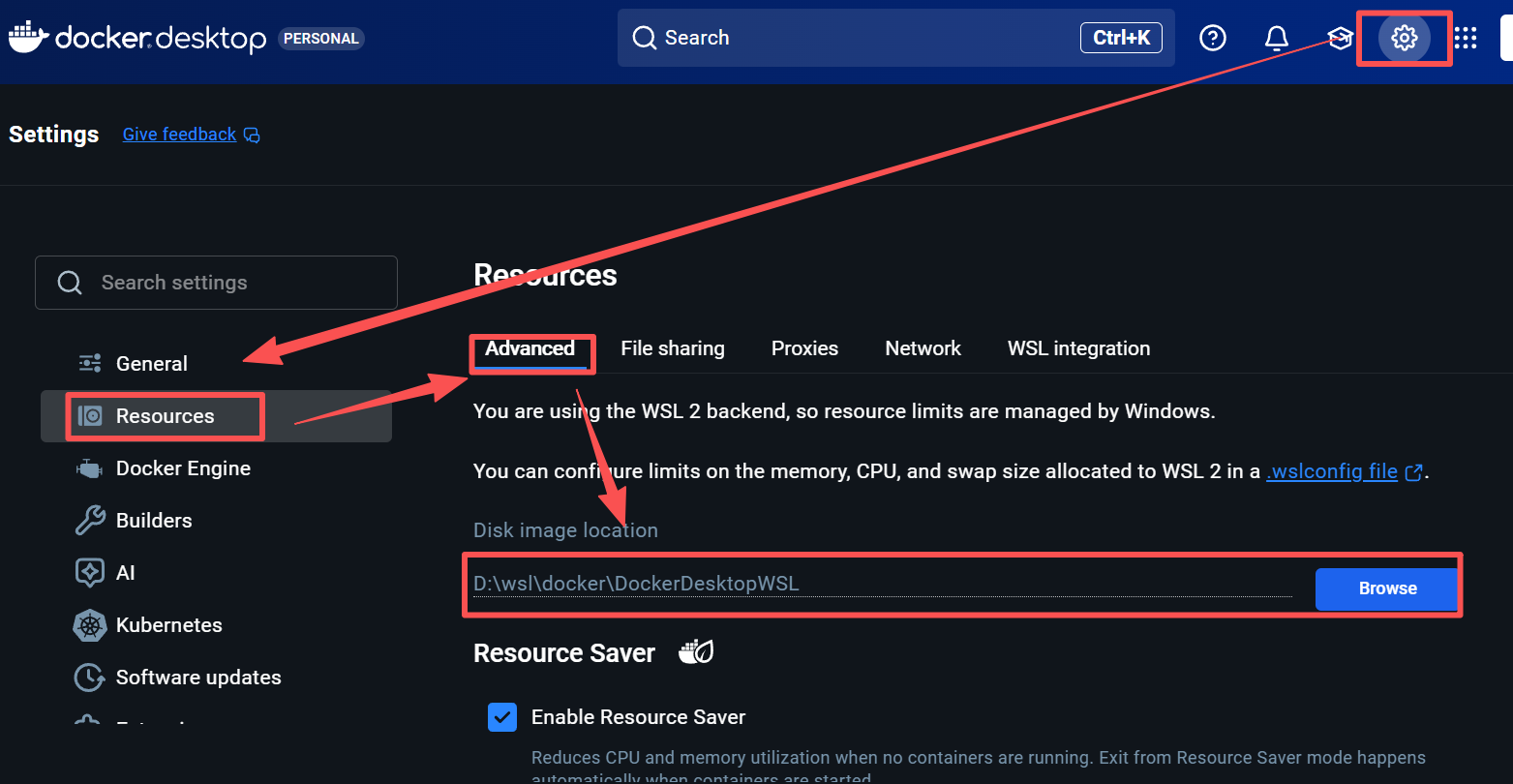Open Settings via the gear icon
1513x784 pixels.
(1405, 38)
